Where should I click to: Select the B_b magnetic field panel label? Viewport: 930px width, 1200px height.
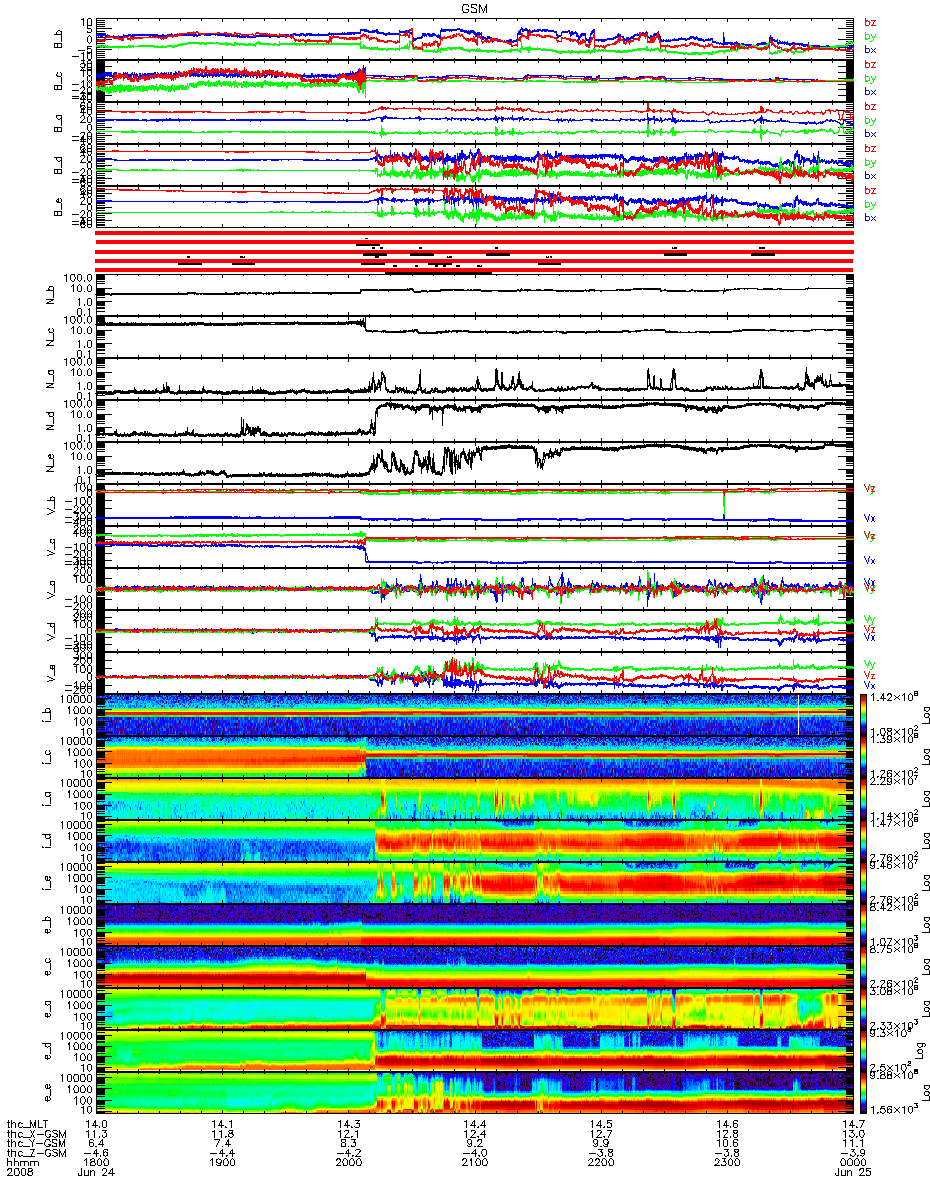click(x=58, y=37)
